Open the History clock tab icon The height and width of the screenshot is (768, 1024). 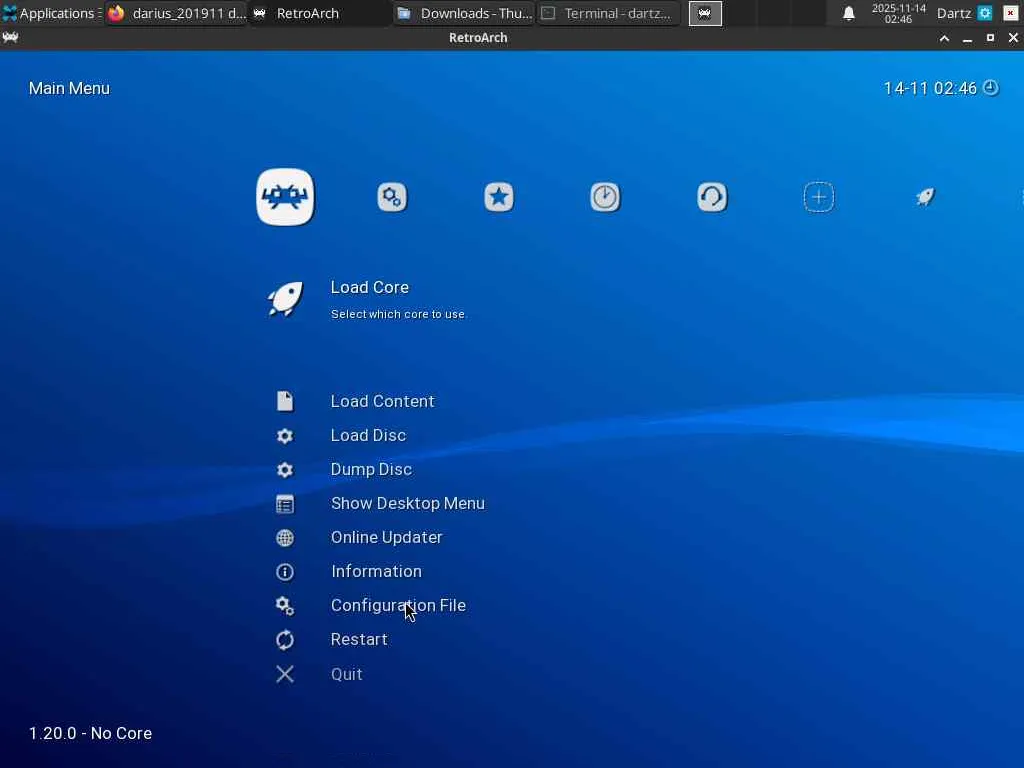(605, 197)
